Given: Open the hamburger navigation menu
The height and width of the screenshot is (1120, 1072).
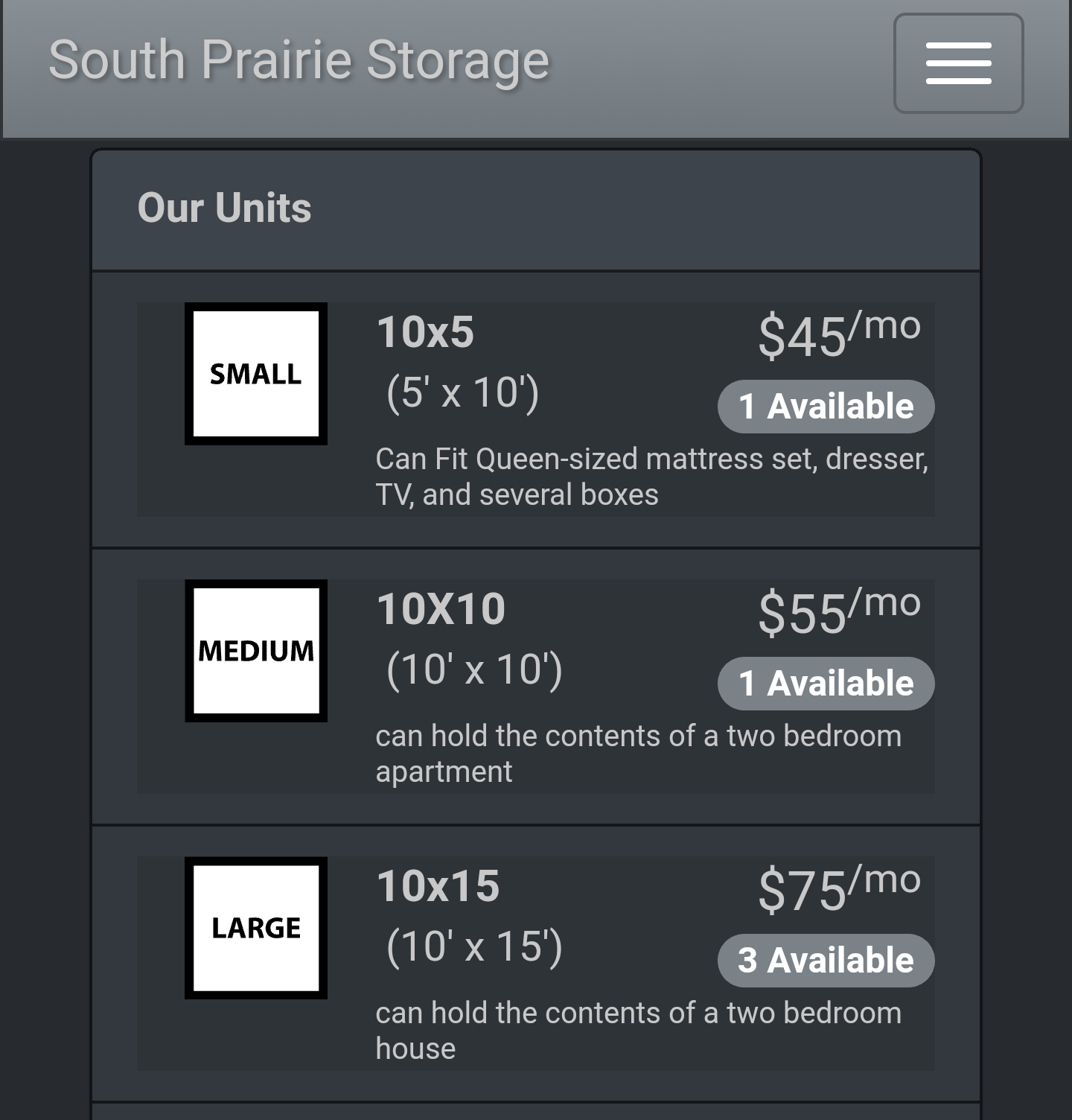Looking at the screenshot, I should tap(958, 63).
